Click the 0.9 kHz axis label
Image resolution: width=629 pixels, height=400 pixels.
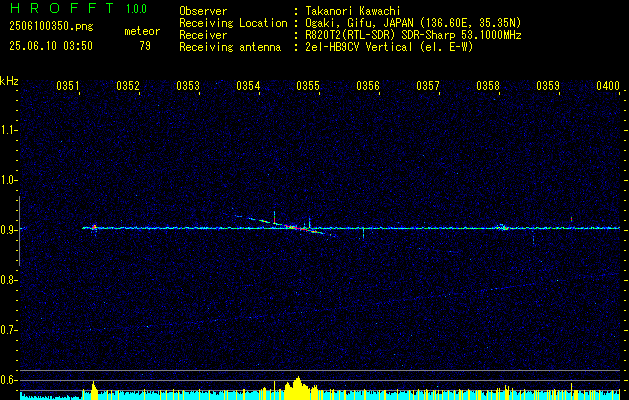click(8, 230)
